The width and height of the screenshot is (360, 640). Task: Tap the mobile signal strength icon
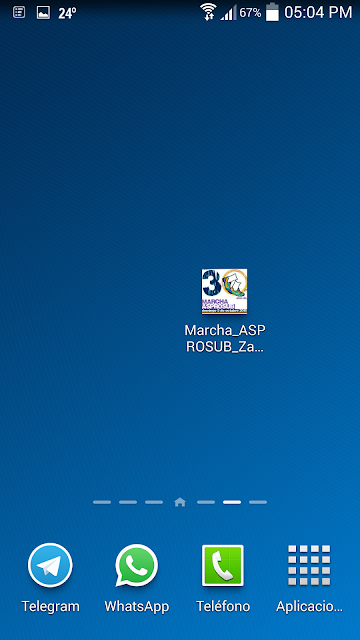pyautogui.click(x=229, y=13)
